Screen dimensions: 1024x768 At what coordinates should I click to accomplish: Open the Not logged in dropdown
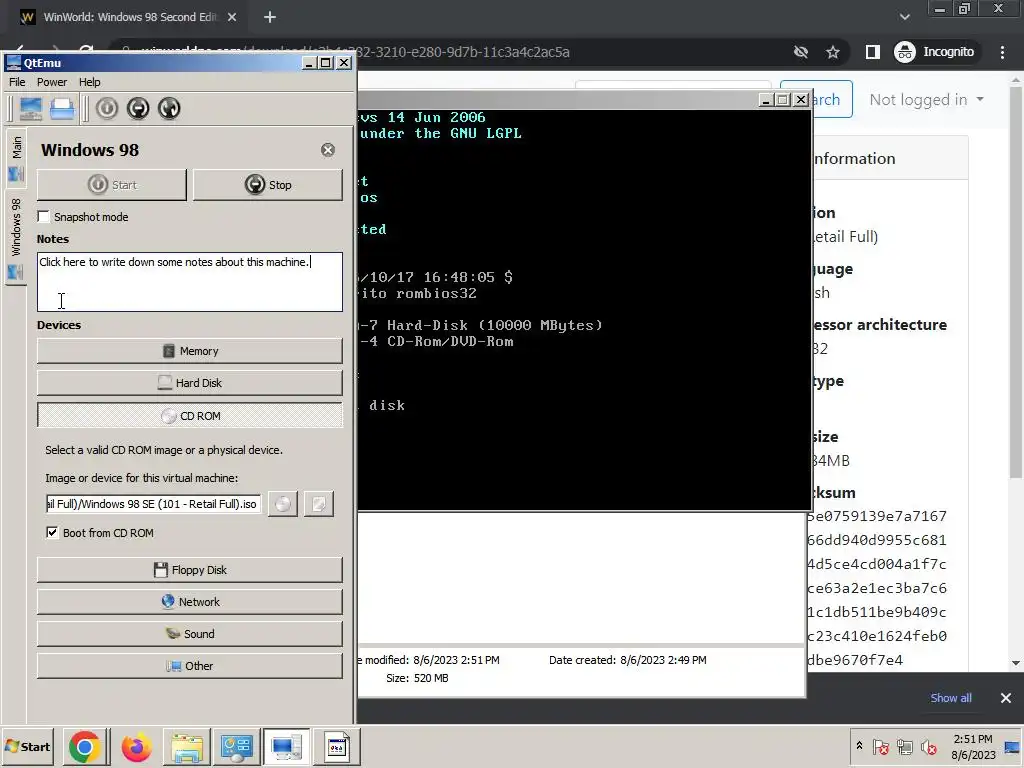(x=926, y=100)
